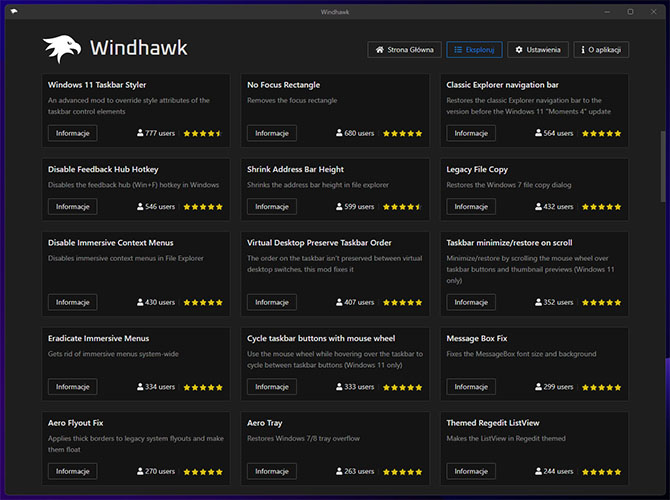This screenshot has height=500, width=670.
Task: Click the Virtual Desktop Preserve Taskbar Order title
Action: click(x=319, y=243)
